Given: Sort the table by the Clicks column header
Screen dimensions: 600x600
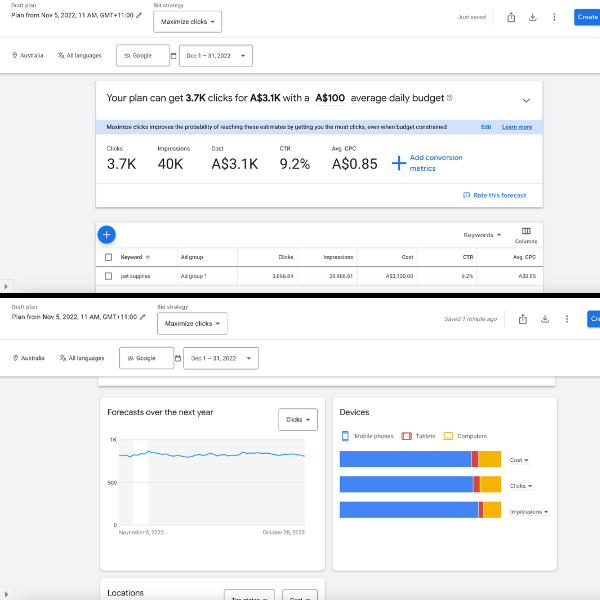Looking at the screenshot, I should [285, 257].
